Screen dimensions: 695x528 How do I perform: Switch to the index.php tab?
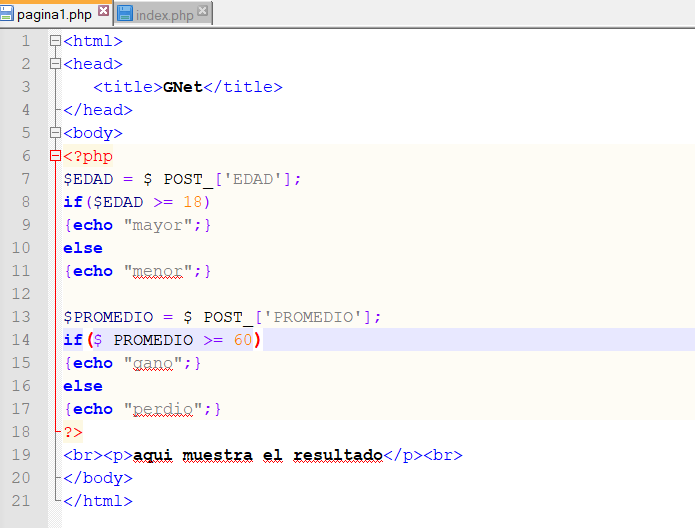point(164,15)
